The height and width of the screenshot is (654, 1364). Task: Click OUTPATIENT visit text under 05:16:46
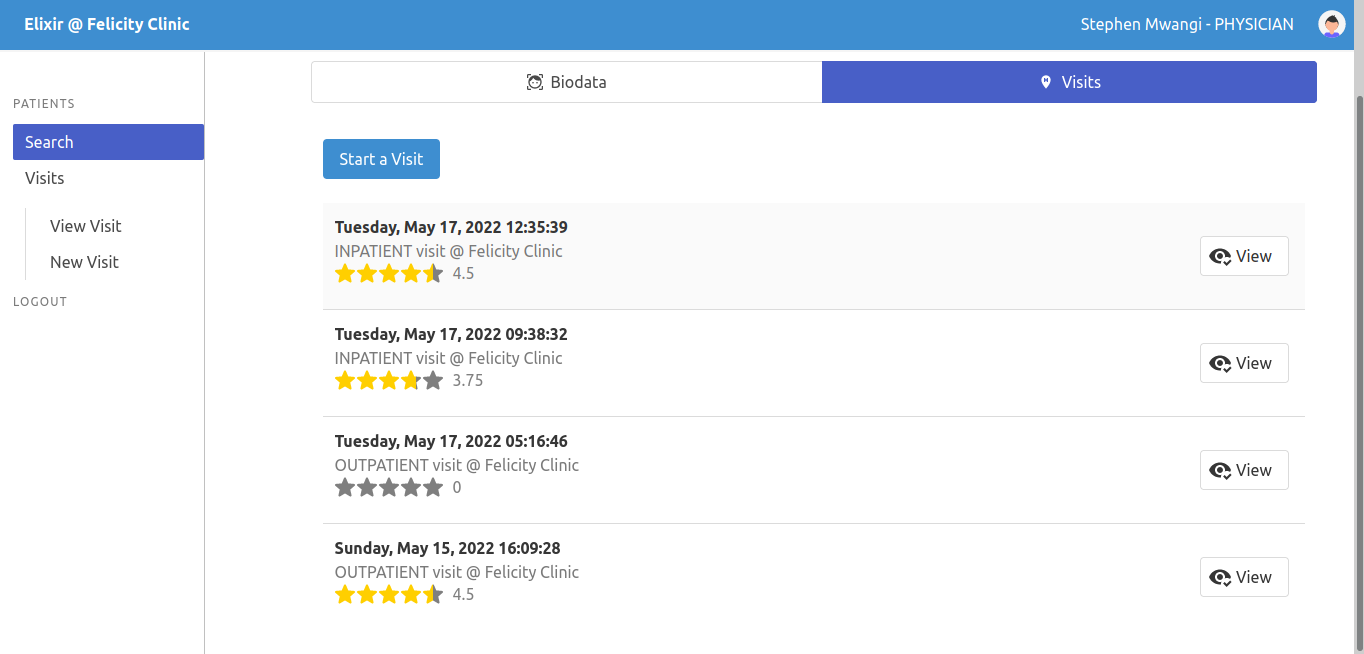click(457, 465)
